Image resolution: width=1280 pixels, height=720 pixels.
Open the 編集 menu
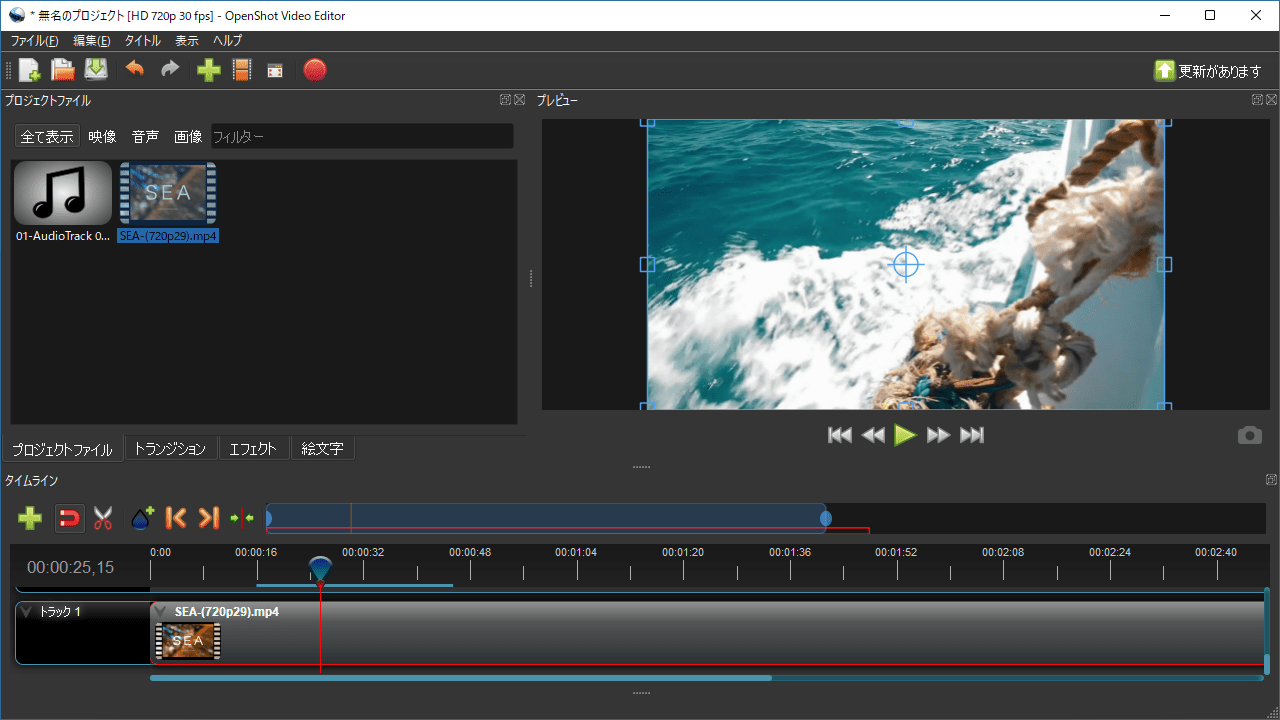coord(90,41)
